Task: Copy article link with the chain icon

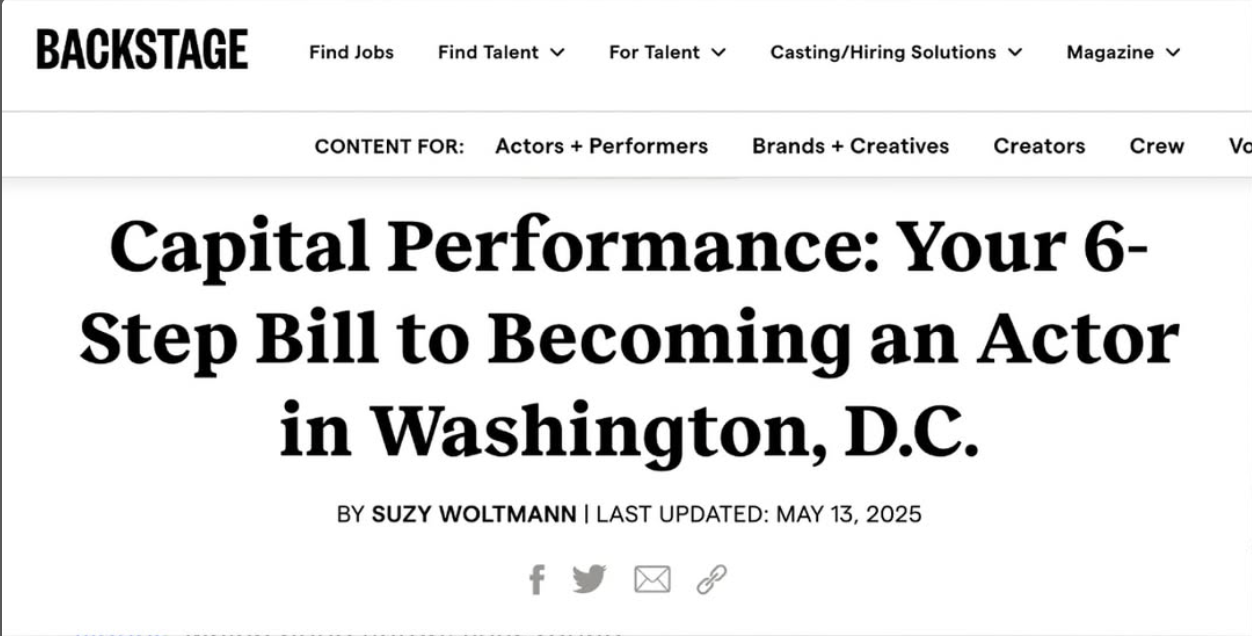Action: click(x=711, y=579)
